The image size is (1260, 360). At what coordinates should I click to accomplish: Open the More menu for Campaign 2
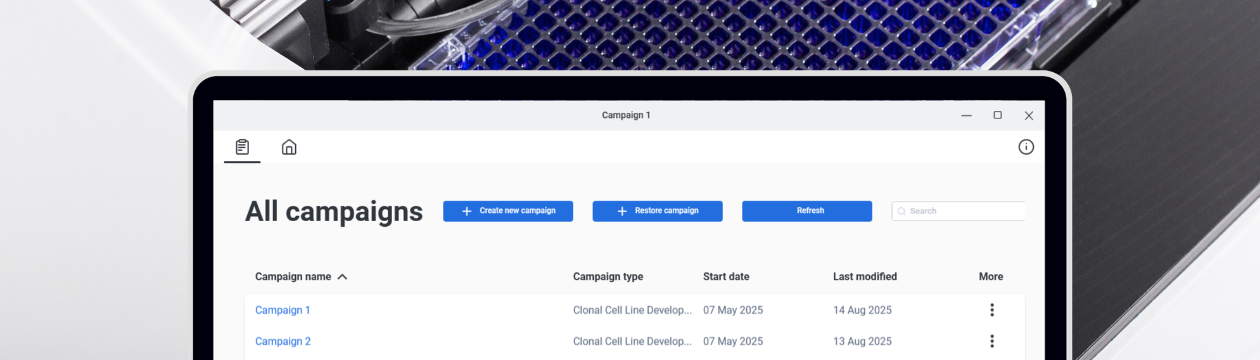(x=991, y=341)
